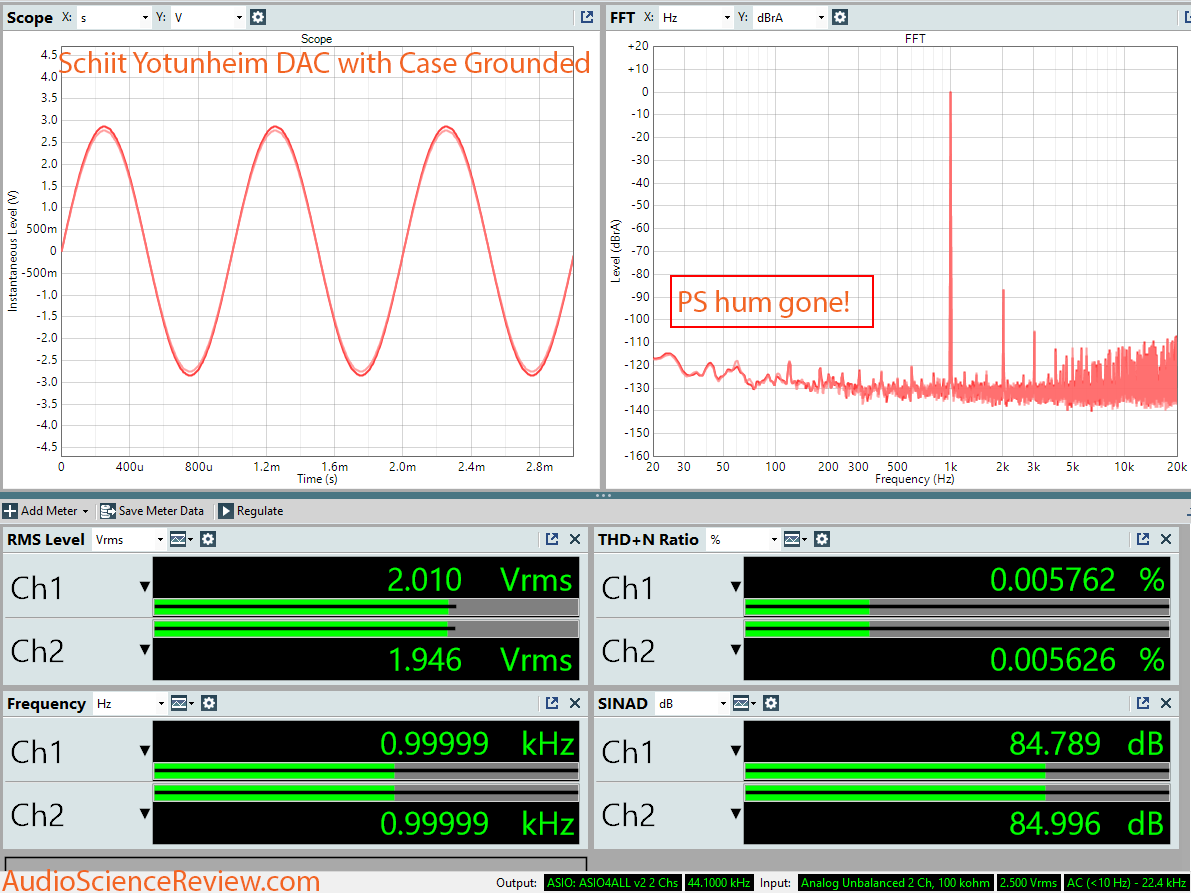Image resolution: width=1191 pixels, height=893 pixels.
Task: Click the Analog Unbalanced 2 Ch input status
Action: click(896, 882)
